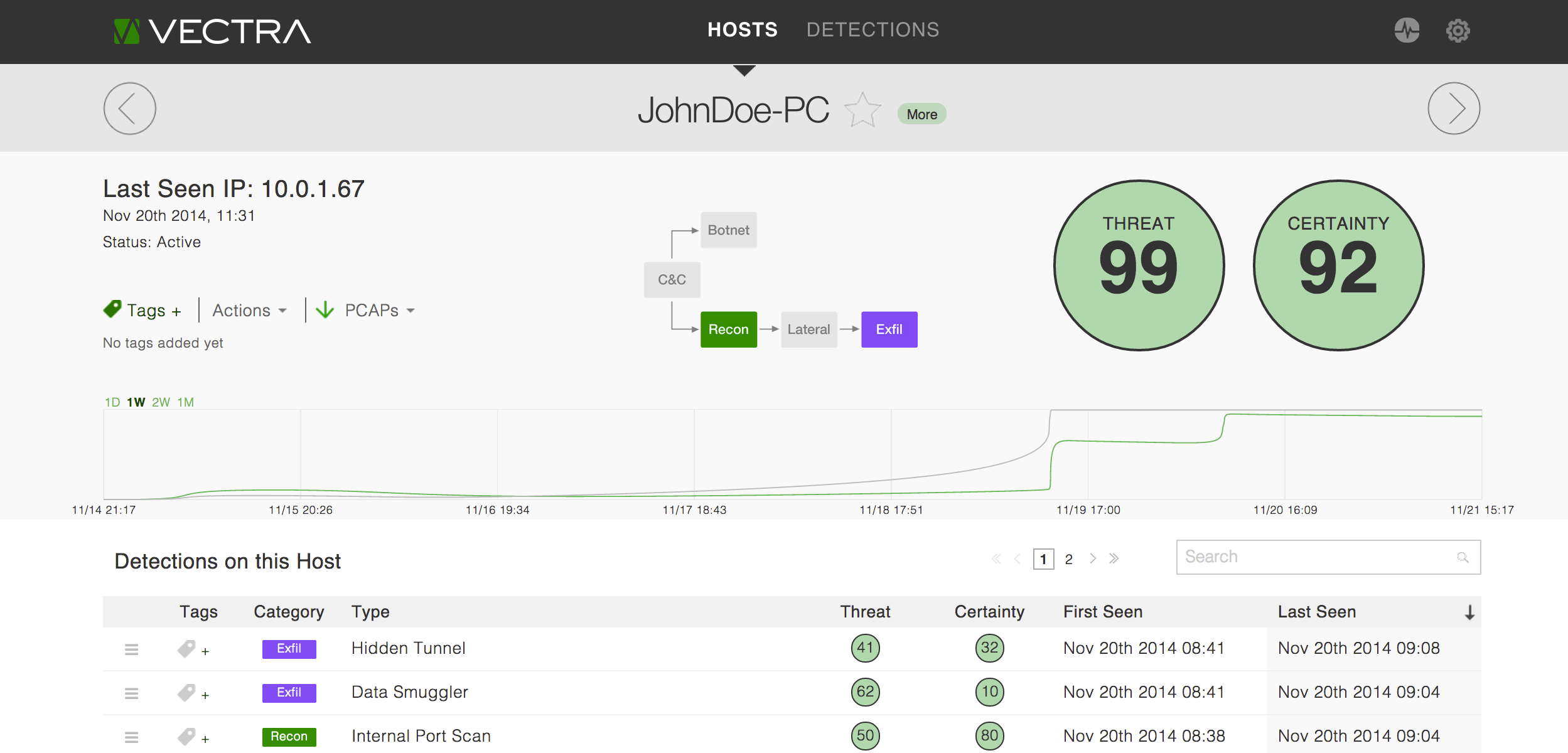Add a tag to Internal Port Scan detection

[193, 737]
